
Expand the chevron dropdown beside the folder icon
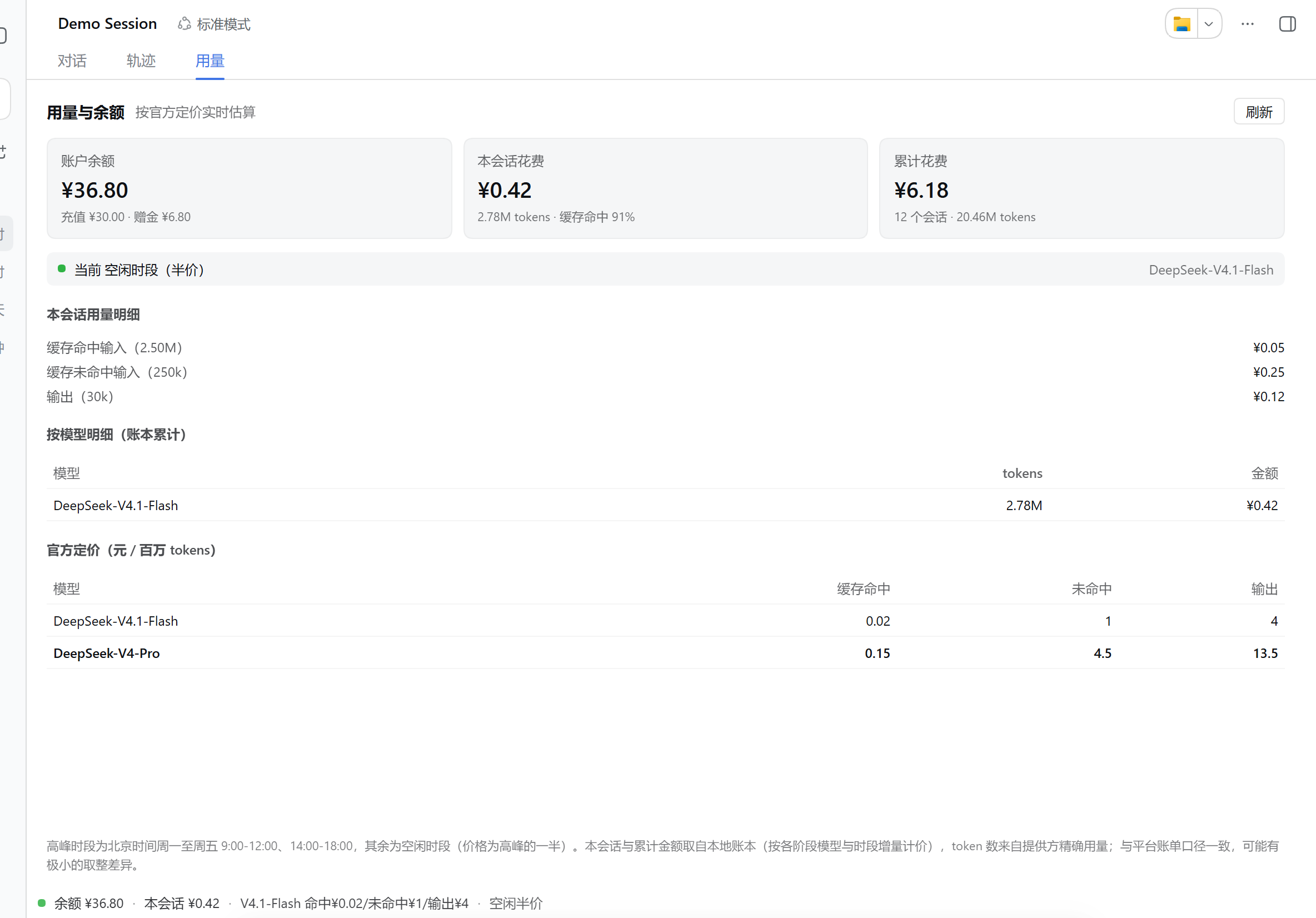coord(1209,24)
